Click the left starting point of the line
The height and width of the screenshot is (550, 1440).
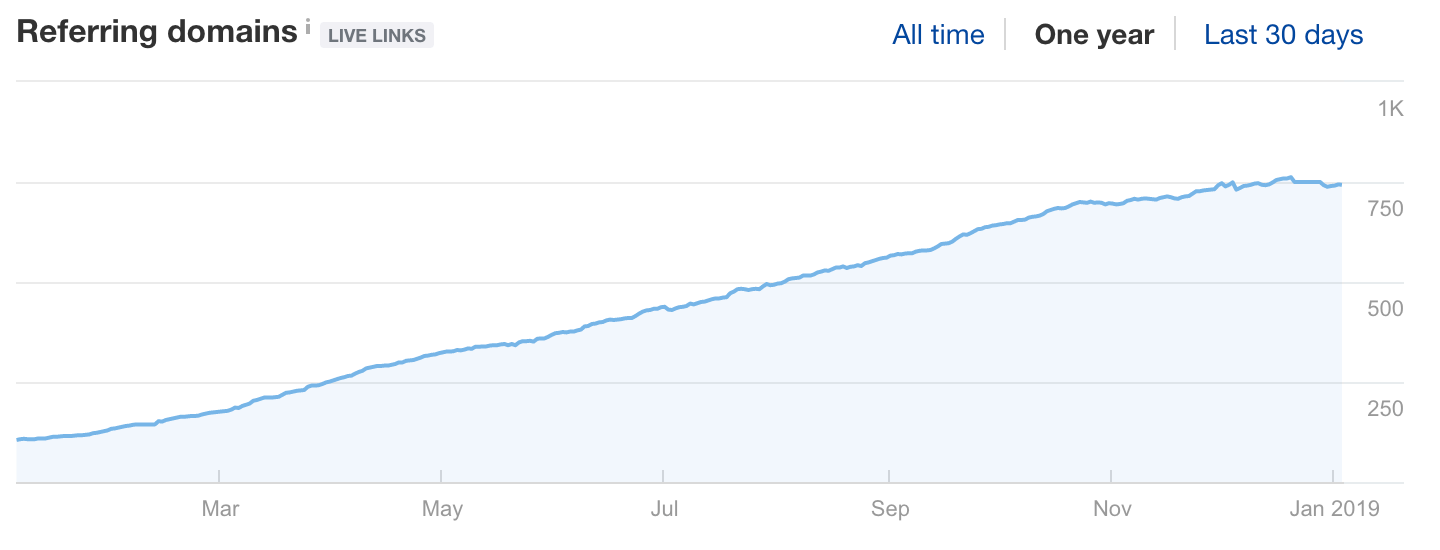point(18,439)
